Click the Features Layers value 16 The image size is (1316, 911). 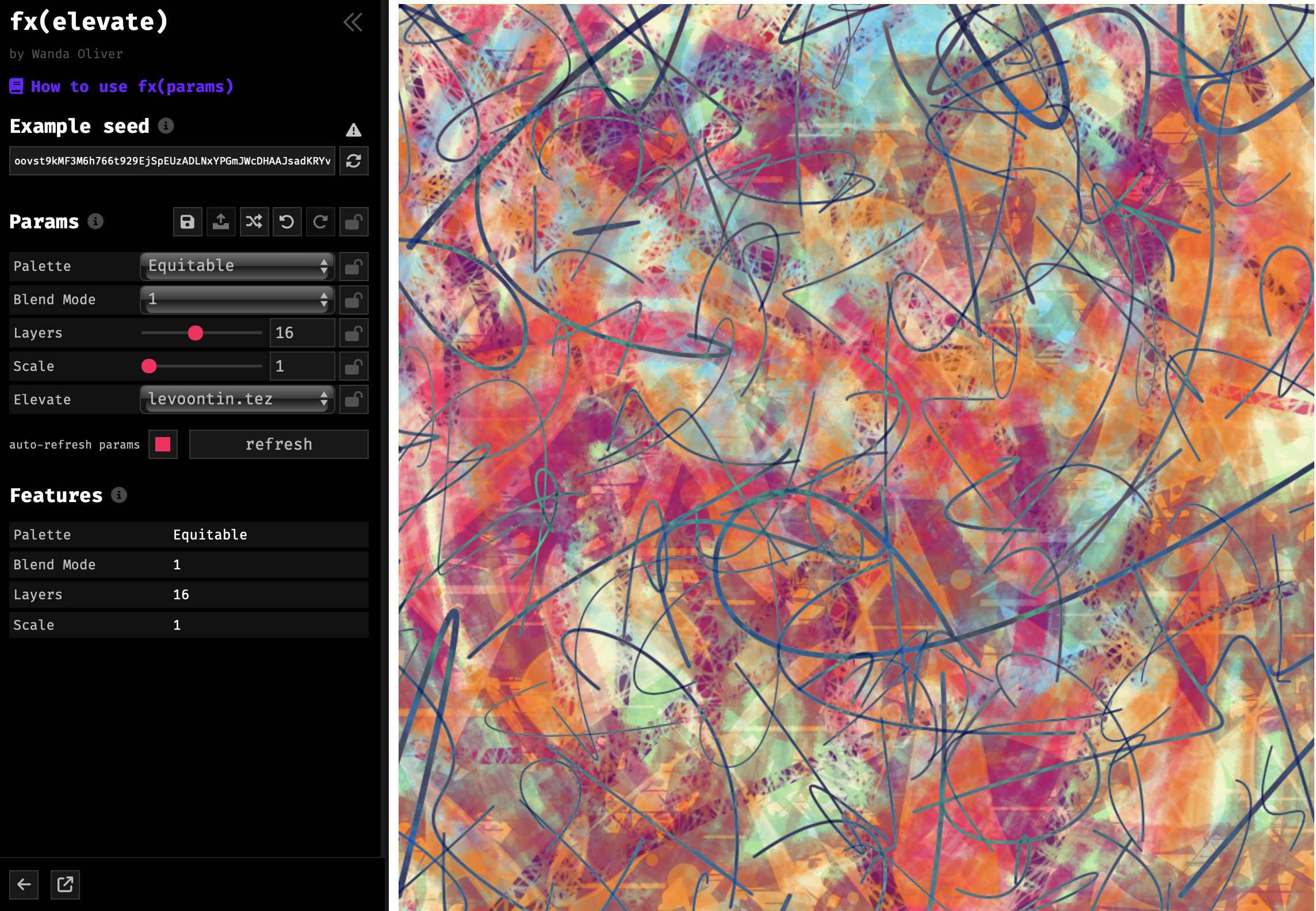181,595
